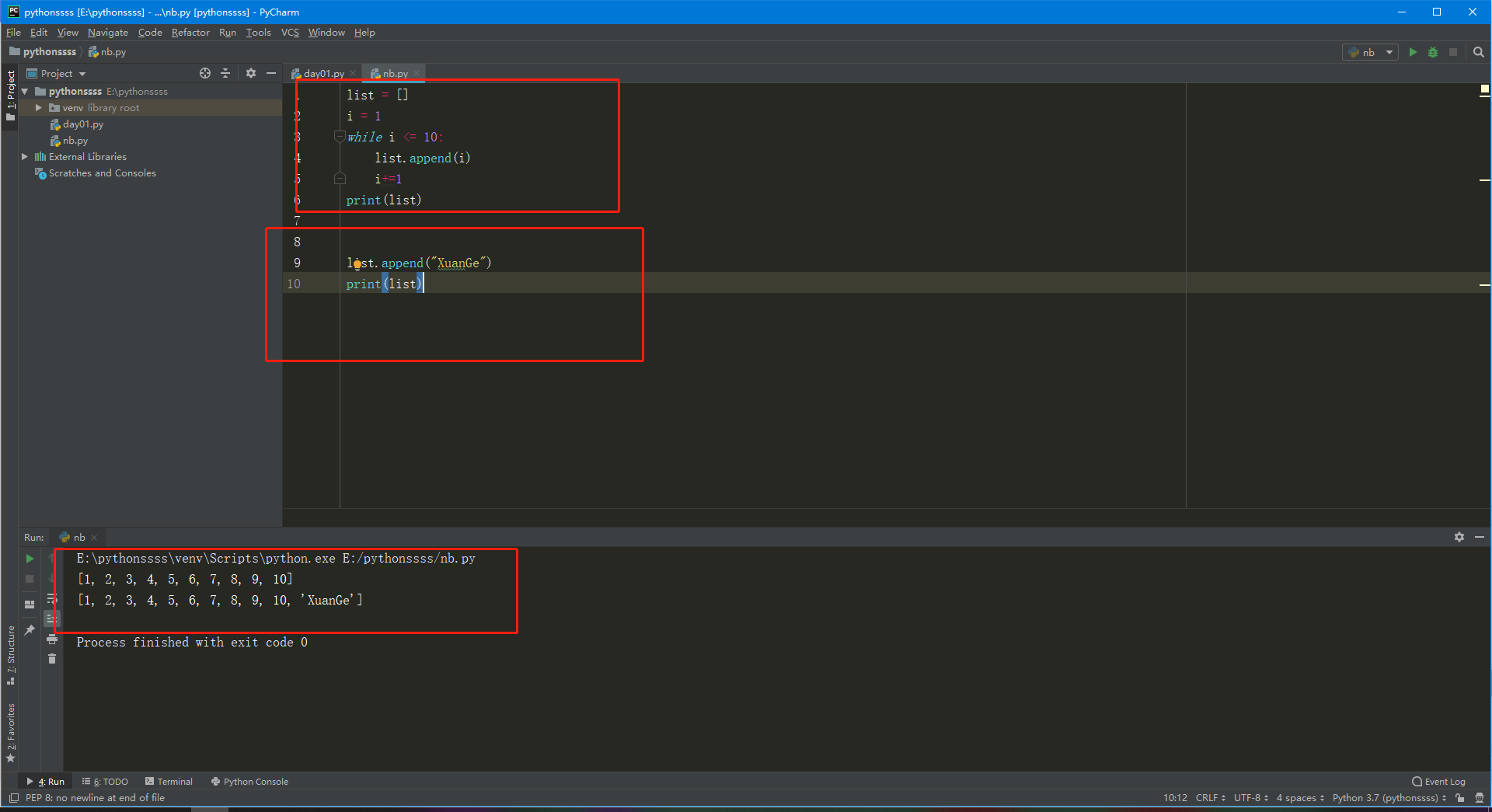Rerun the program from the Run panel
This screenshot has height=812, width=1492.
[30, 558]
